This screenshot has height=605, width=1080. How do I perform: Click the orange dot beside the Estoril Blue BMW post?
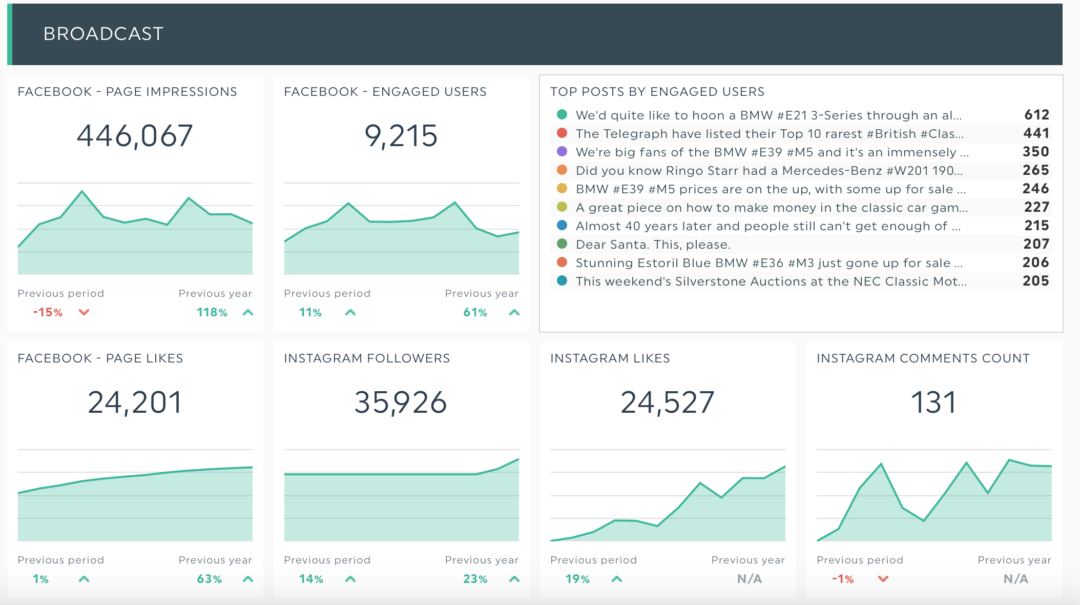click(x=561, y=262)
